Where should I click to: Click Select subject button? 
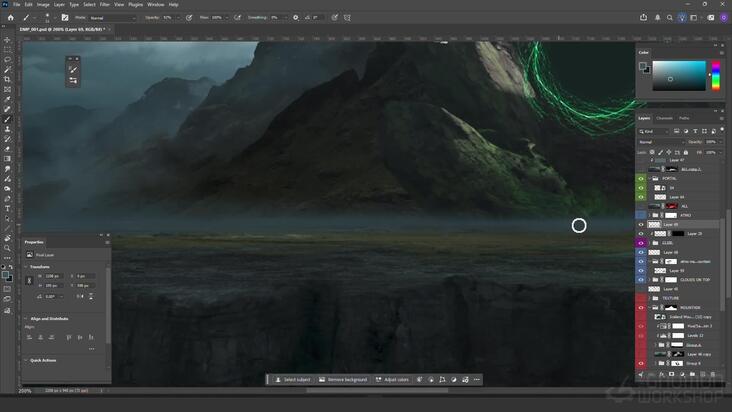point(293,380)
